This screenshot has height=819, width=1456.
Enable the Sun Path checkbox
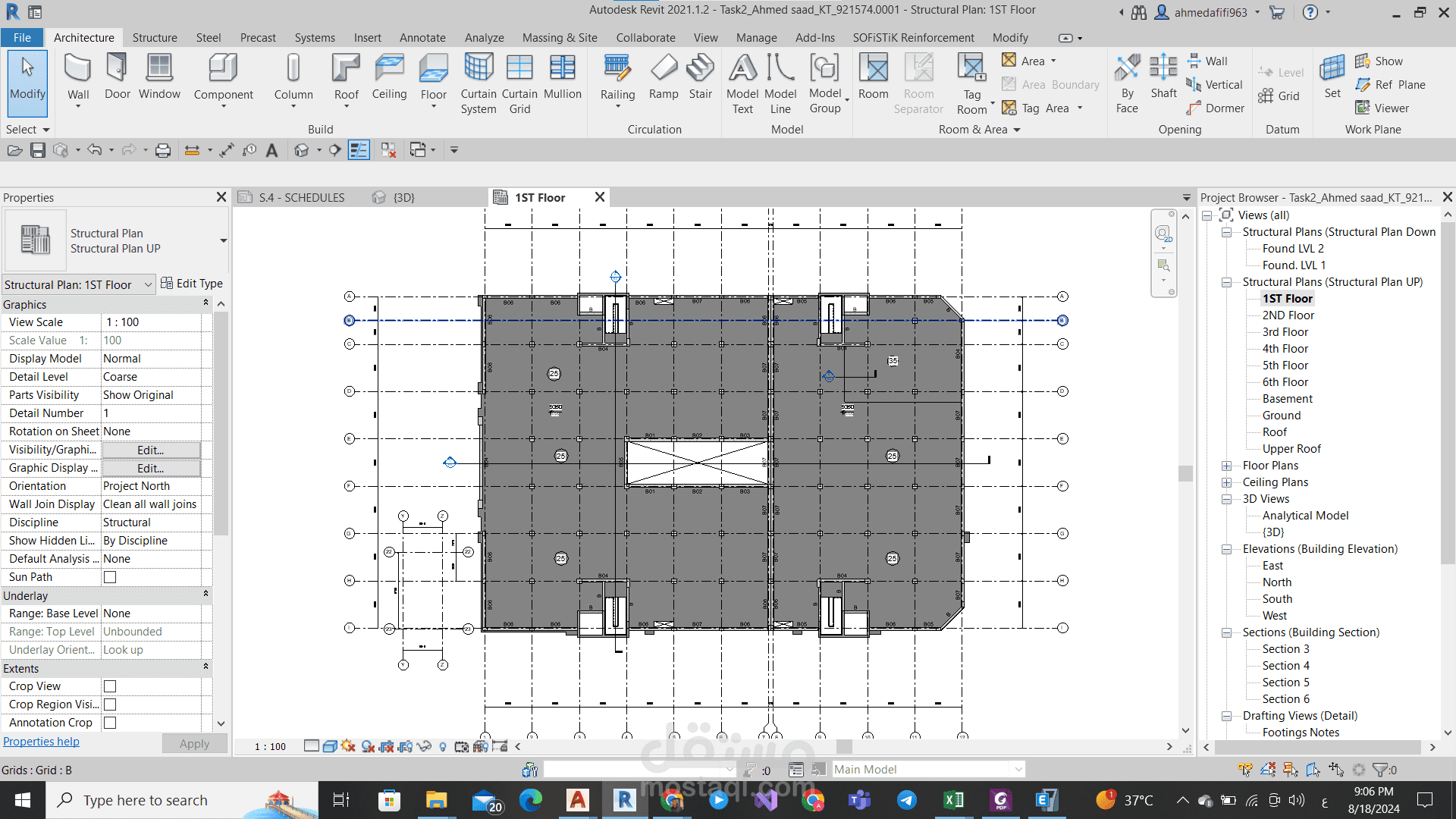tap(110, 577)
